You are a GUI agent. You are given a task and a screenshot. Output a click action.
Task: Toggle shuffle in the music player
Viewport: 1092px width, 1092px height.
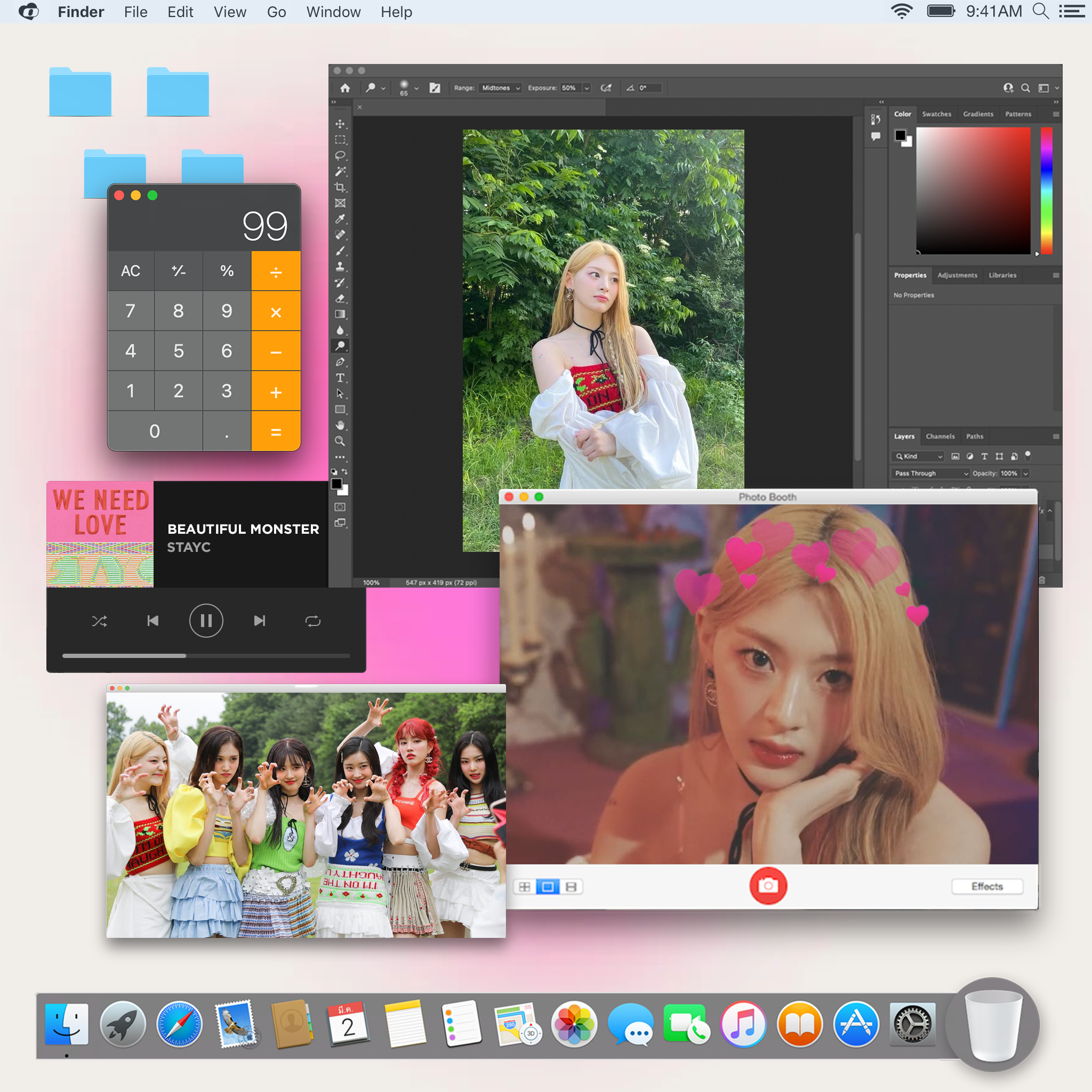tap(100, 621)
